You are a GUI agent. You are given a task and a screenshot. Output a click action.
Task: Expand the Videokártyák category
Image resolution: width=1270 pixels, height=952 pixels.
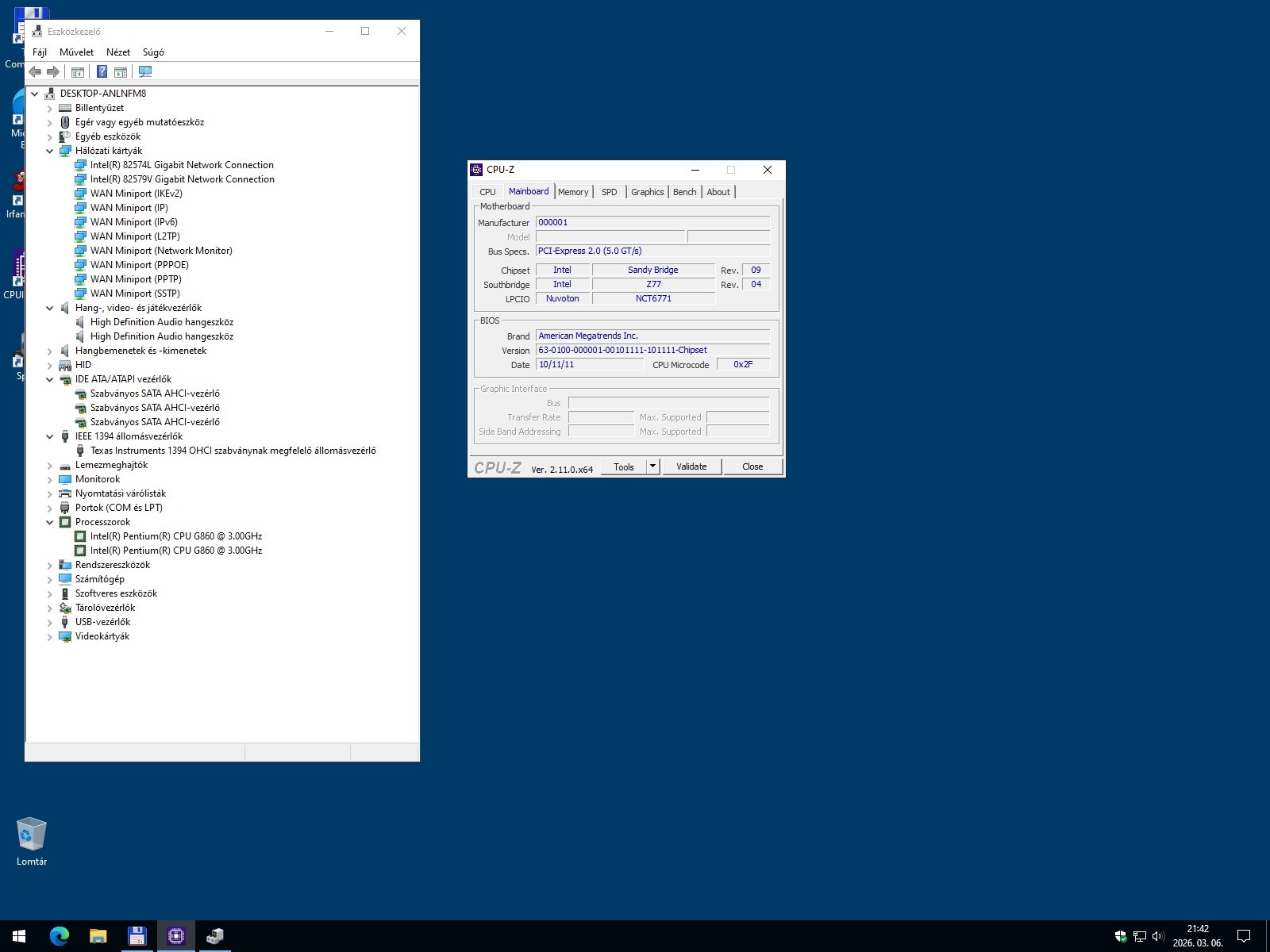coord(50,636)
